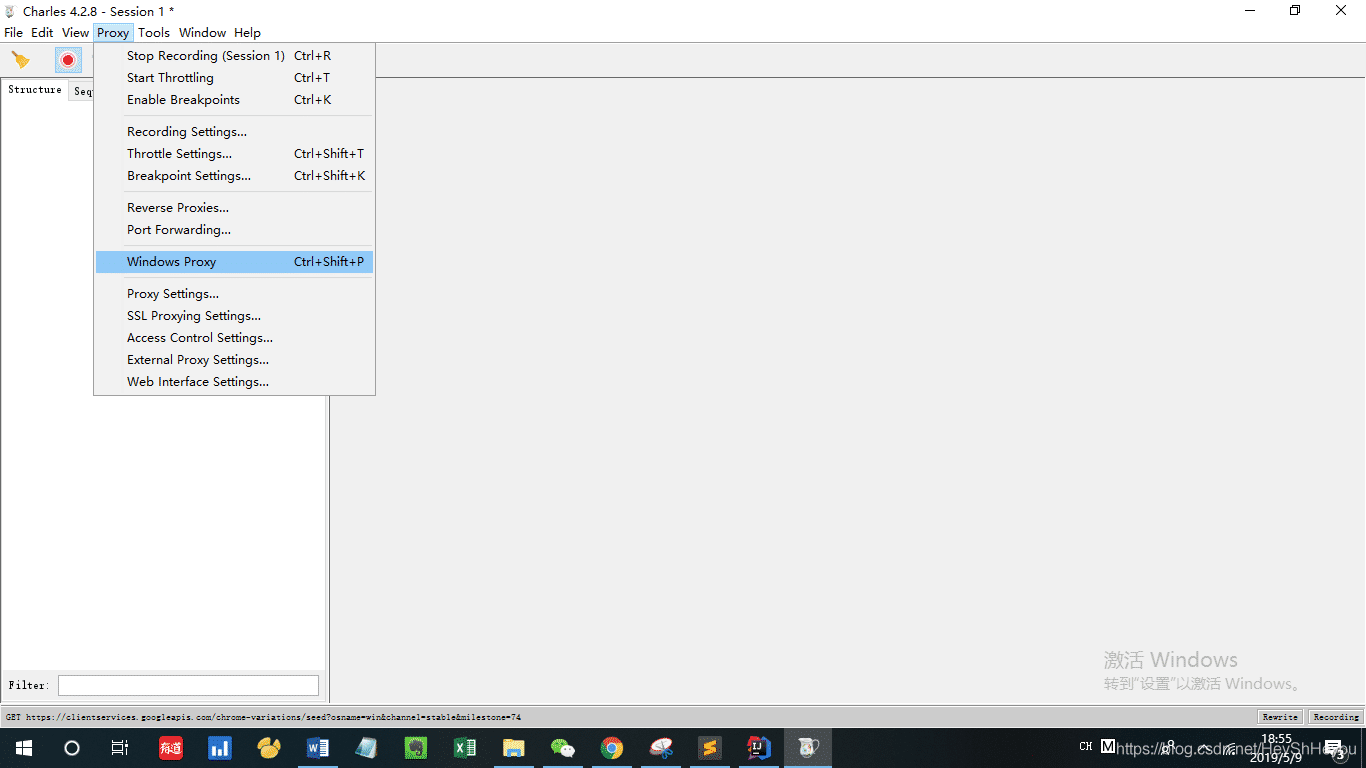Image resolution: width=1366 pixels, height=768 pixels.
Task: Switch to the Structure tab
Action: tap(35, 90)
